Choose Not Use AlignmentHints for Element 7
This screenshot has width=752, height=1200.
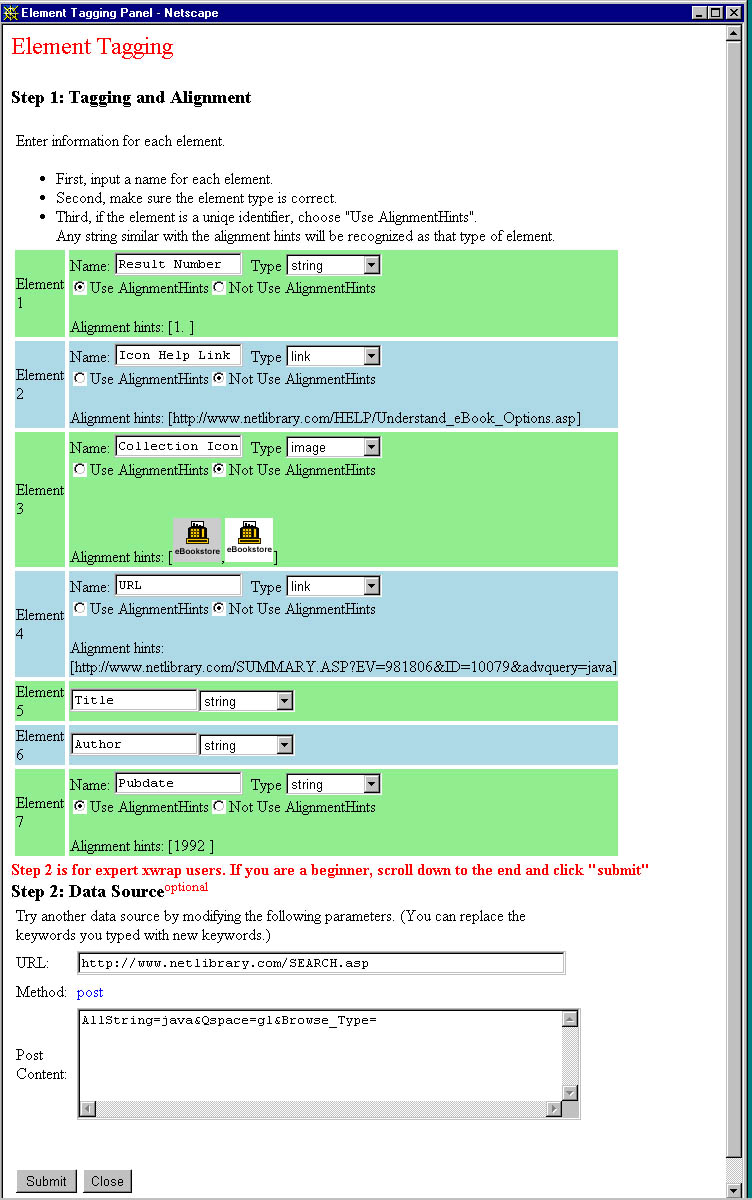click(x=219, y=807)
